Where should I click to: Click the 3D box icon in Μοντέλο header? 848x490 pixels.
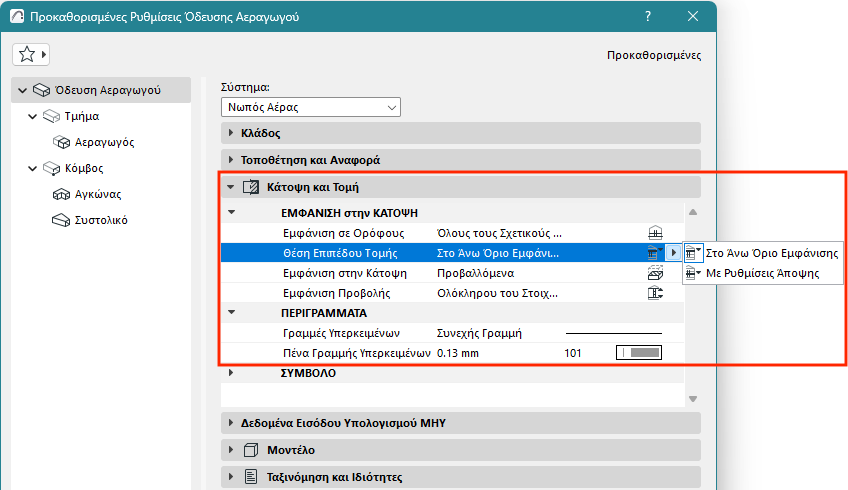coord(251,450)
